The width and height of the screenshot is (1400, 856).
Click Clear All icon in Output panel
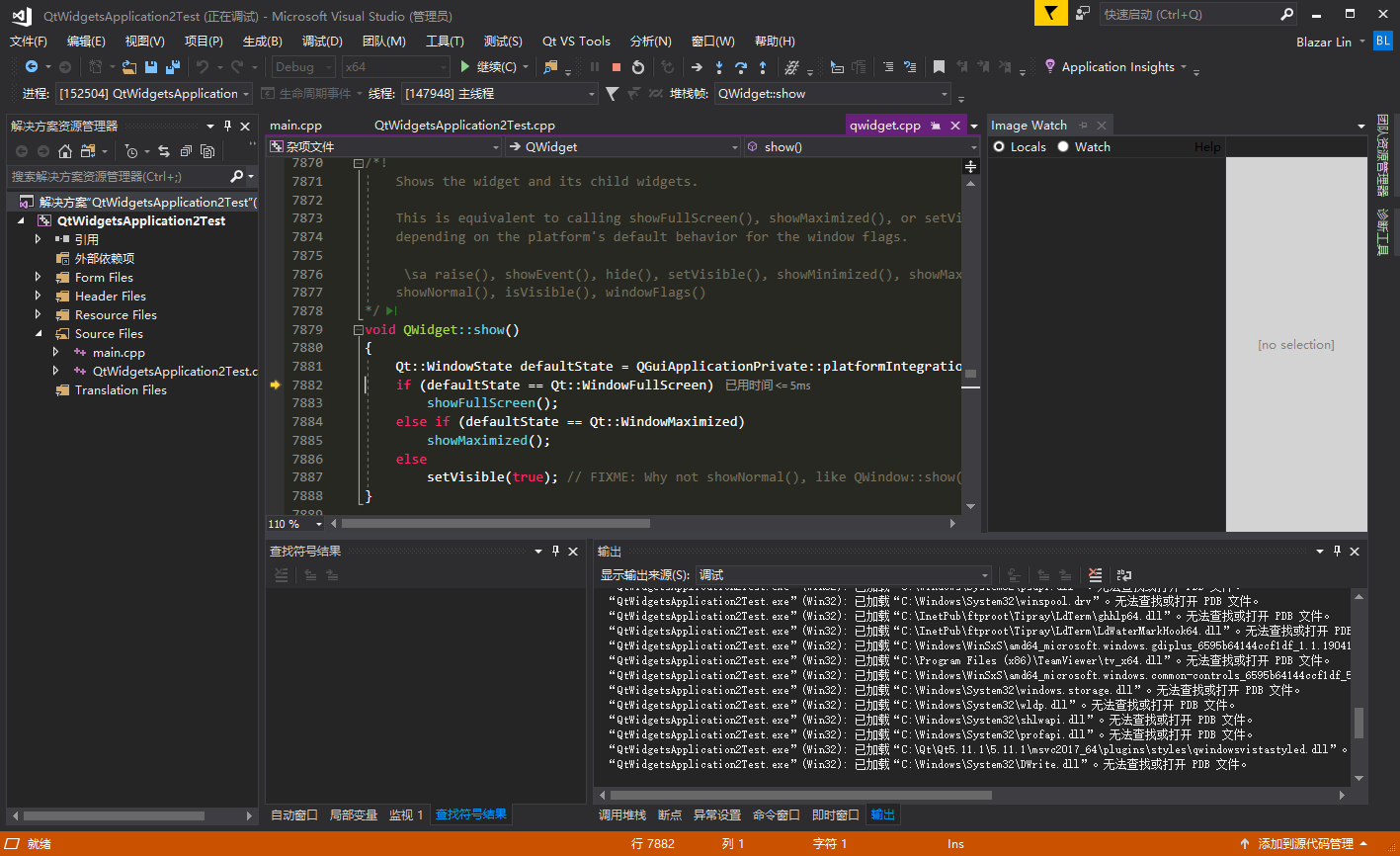click(x=1095, y=574)
